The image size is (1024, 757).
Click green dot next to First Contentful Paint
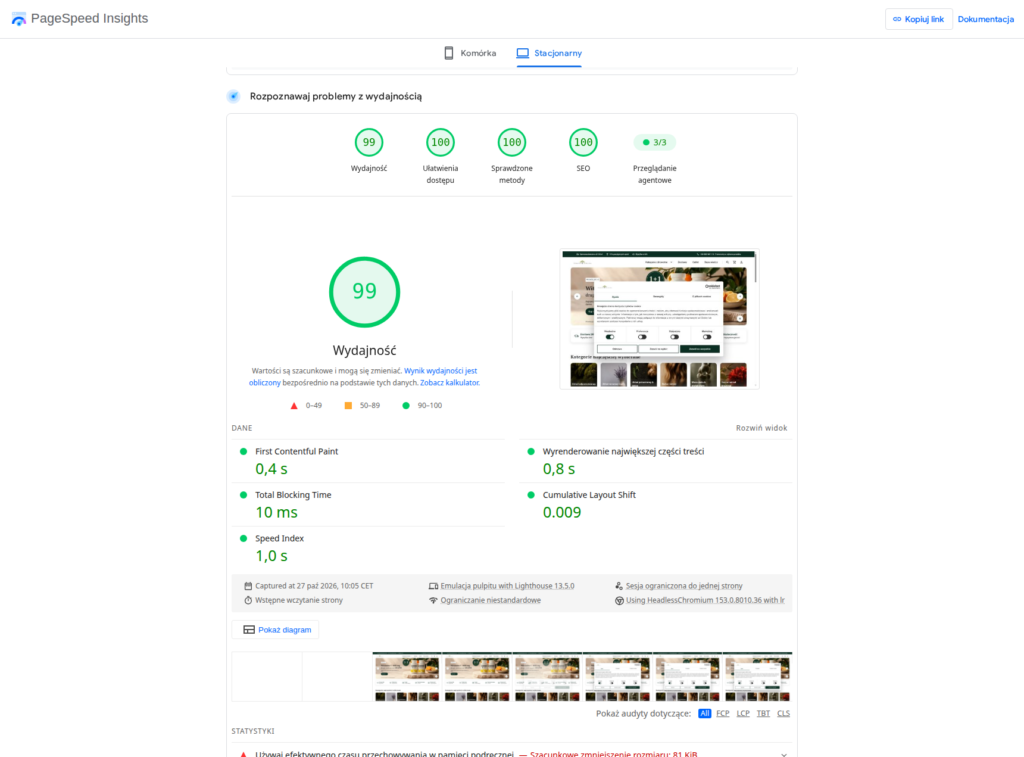(x=244, y=451)
